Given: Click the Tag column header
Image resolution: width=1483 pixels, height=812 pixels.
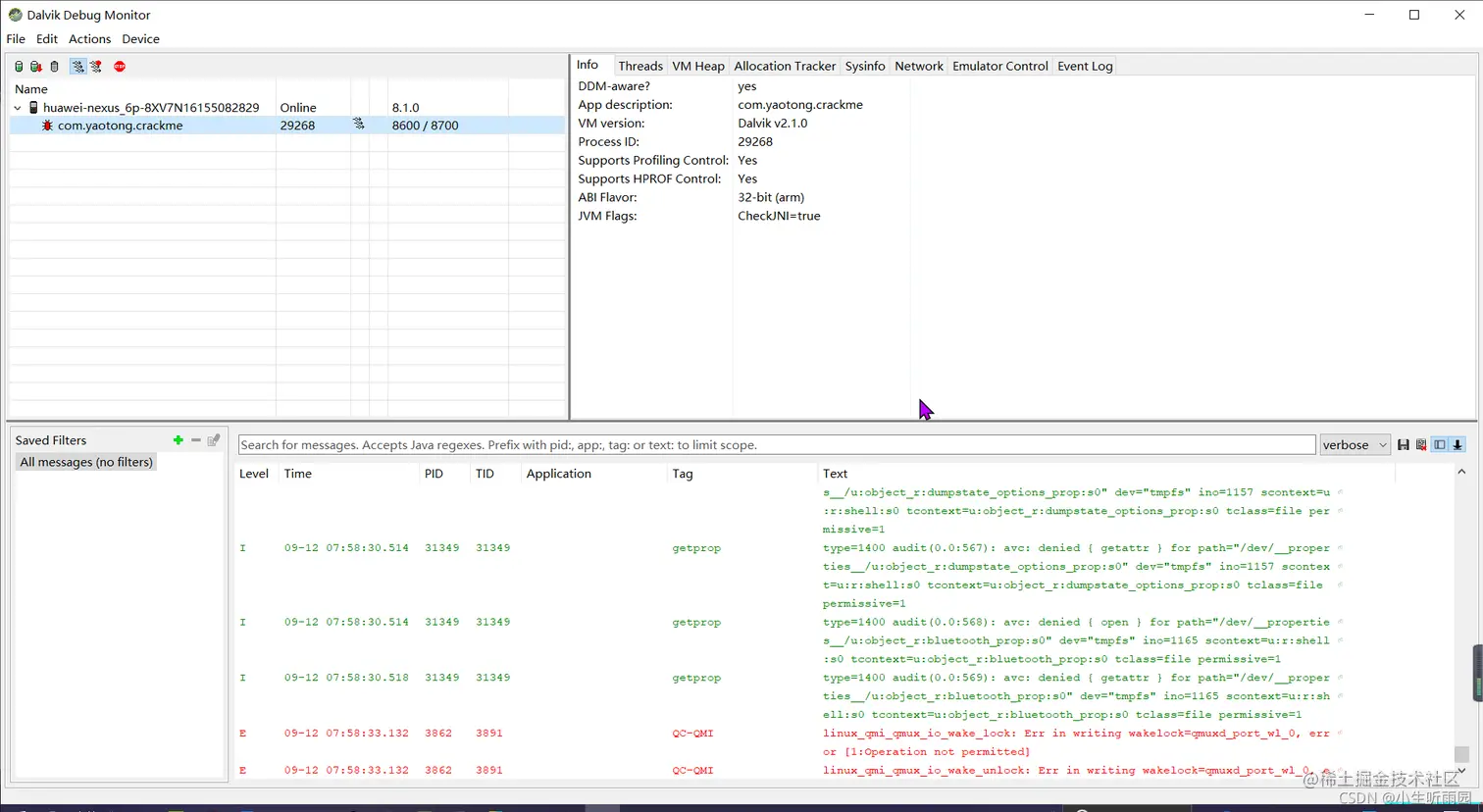Looking at the screenshot, I should click(683, 474).
